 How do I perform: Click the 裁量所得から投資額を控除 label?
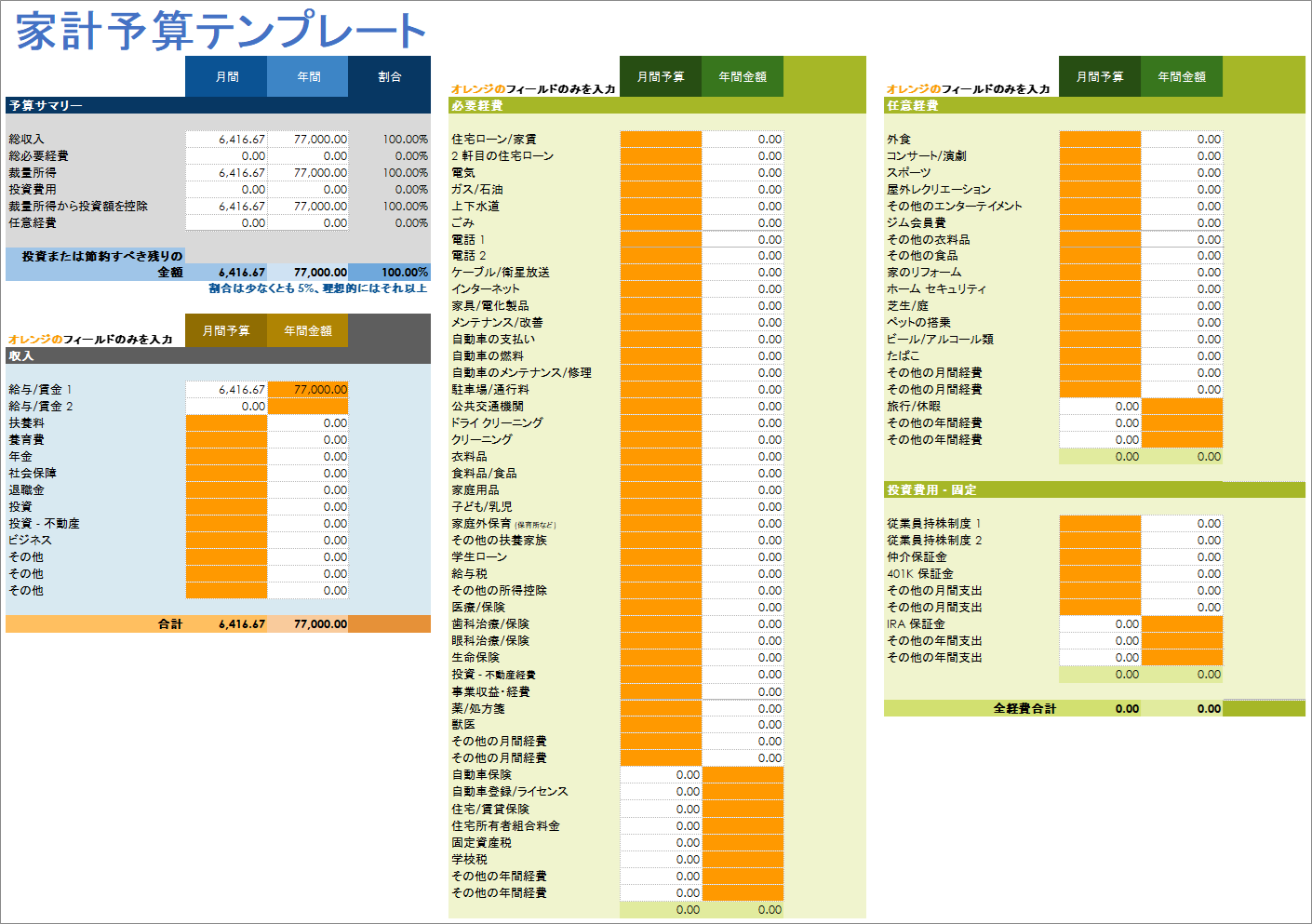pyautogui.click(x=78, y=206)
